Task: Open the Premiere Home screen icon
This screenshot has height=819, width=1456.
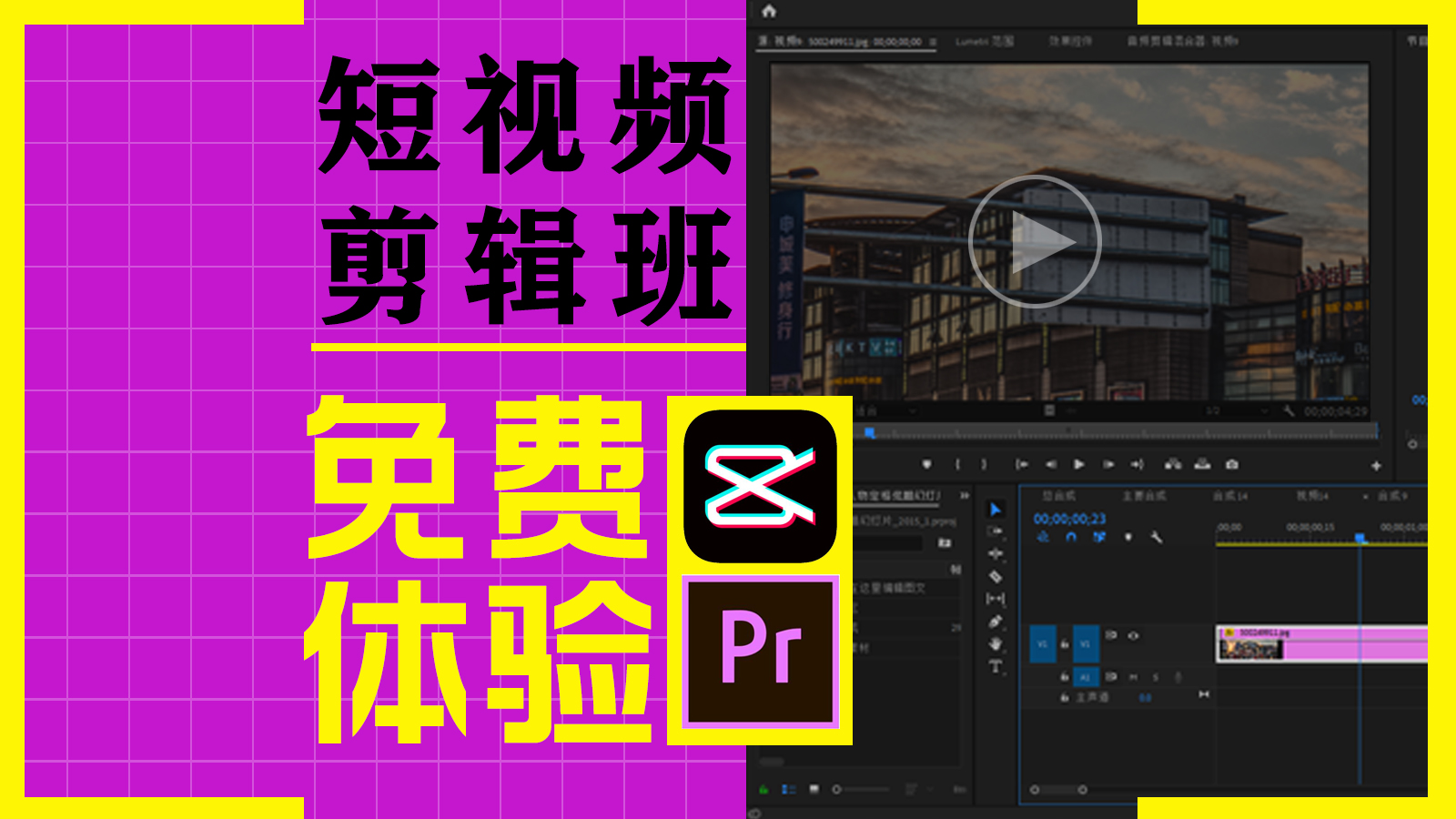Action: click(769, 11)
